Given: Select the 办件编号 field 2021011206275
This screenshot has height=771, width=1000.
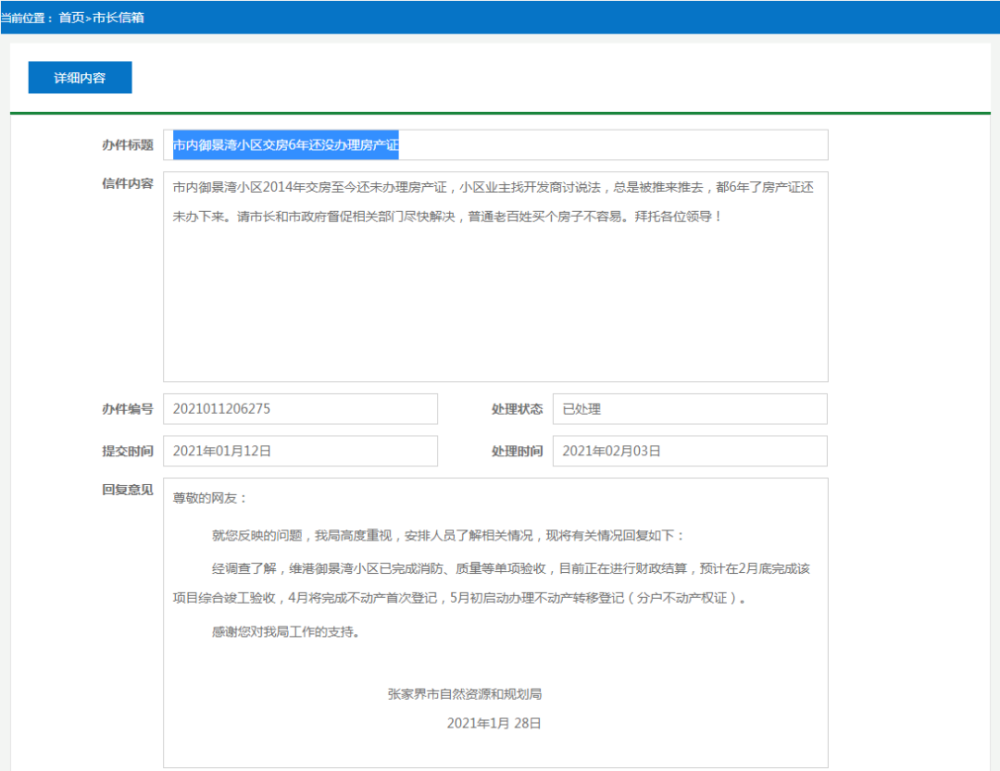Looking at the screenshot, I should pyautogui.click(x=300, y=409).
